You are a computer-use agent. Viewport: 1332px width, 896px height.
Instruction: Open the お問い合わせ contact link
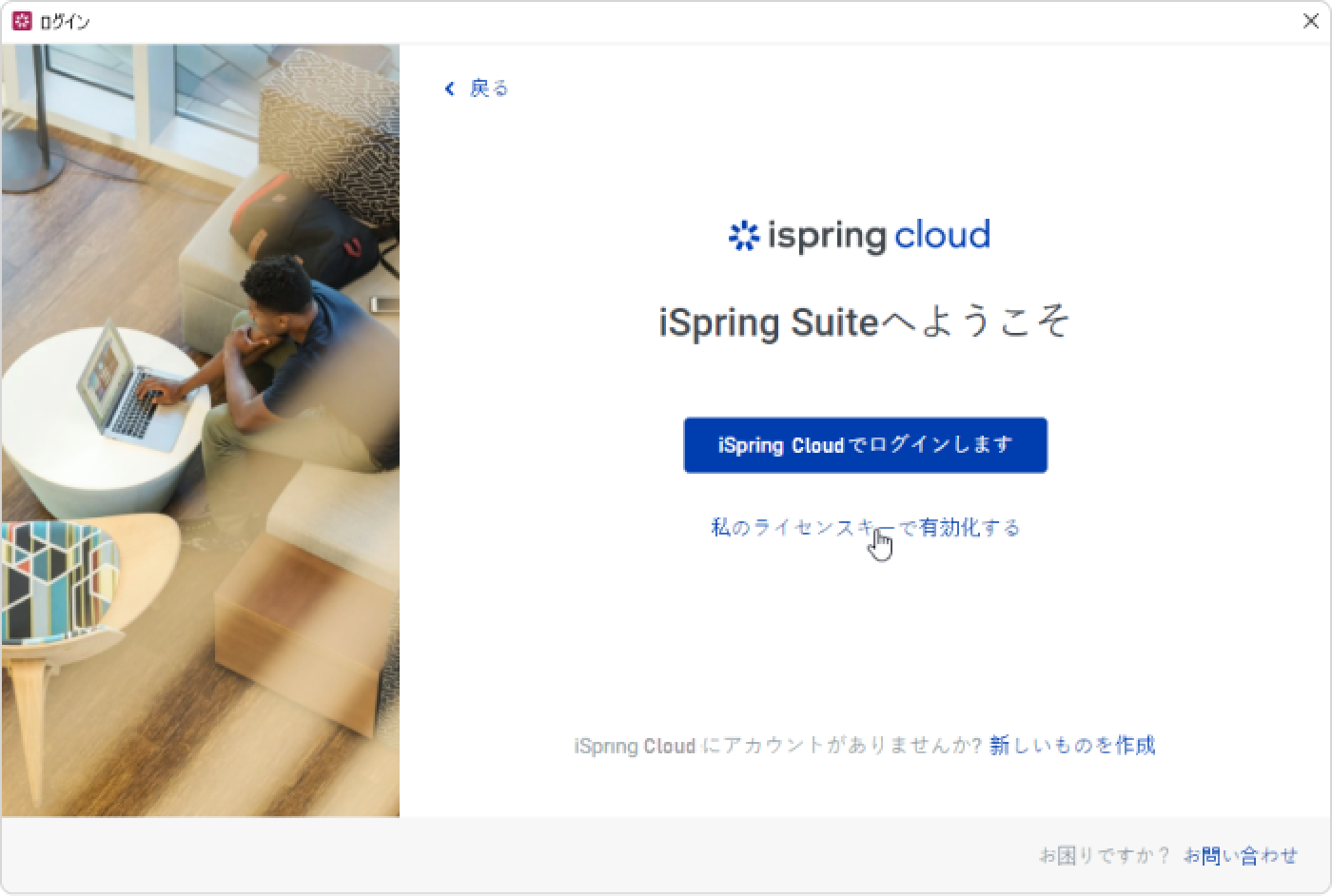[x=1240, y=855]
